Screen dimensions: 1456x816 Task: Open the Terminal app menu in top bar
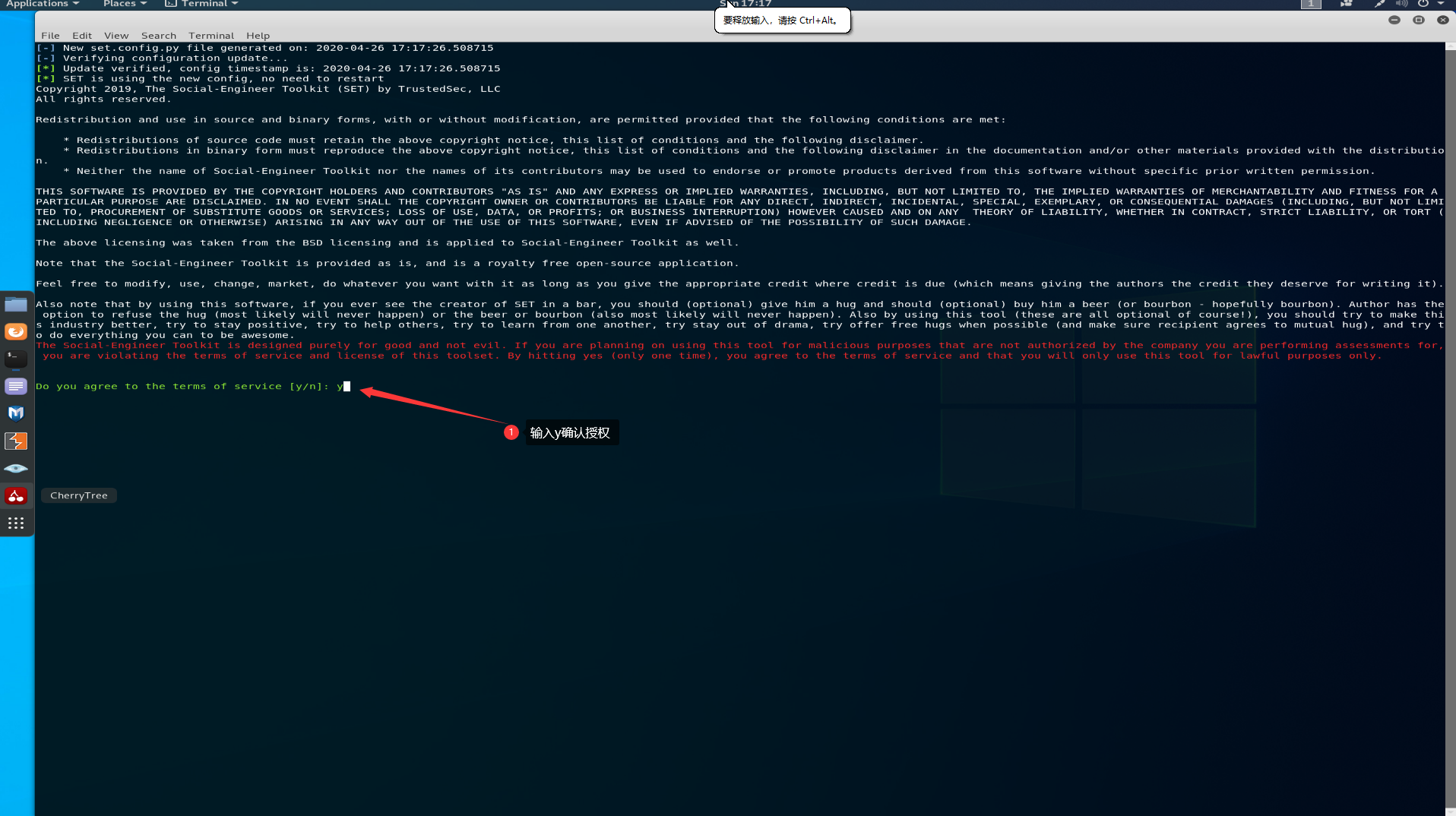(202, 4)
